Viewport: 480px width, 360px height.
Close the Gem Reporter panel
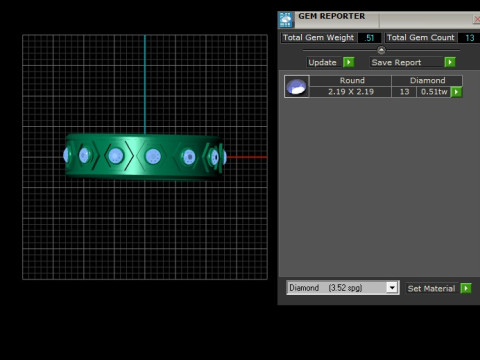477,19
